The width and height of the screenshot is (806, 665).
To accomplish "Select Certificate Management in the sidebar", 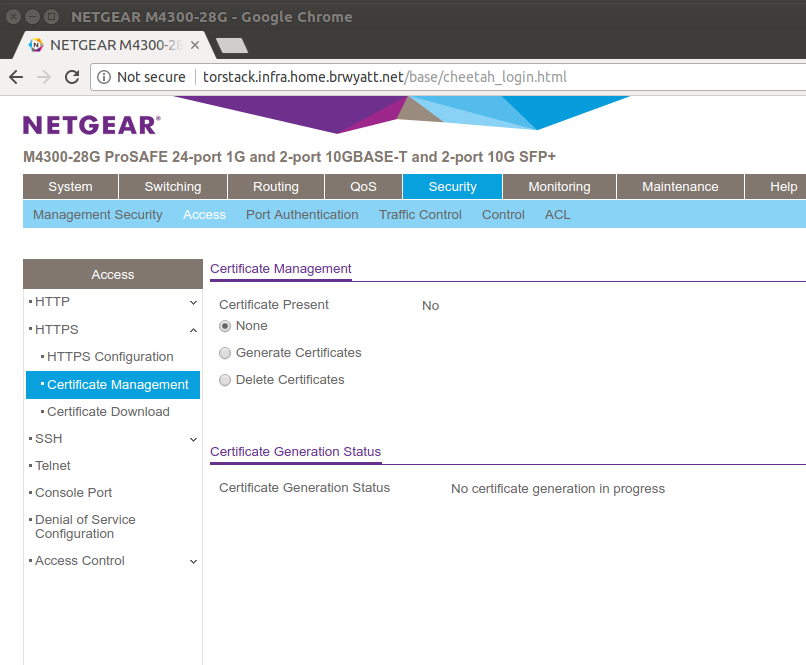I will [x=113, y=385].
